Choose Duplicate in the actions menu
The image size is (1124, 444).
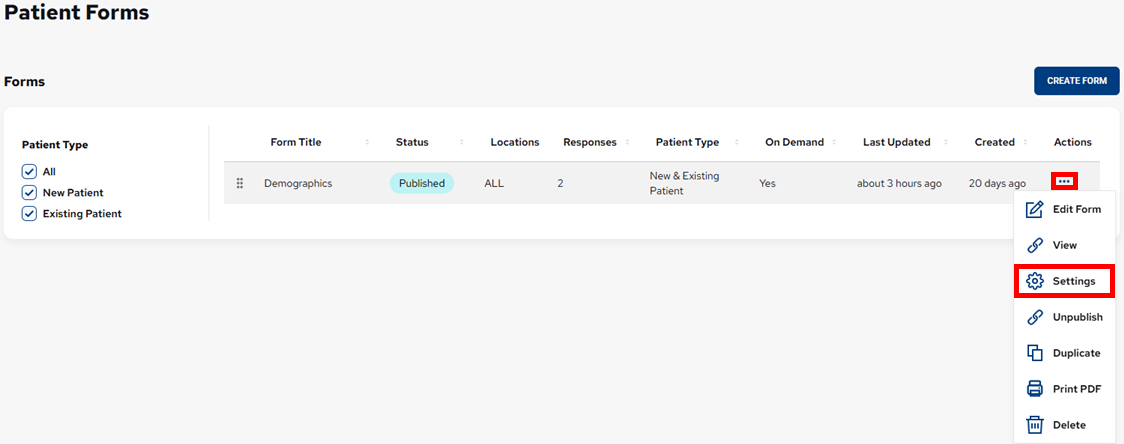(1076, 353)
